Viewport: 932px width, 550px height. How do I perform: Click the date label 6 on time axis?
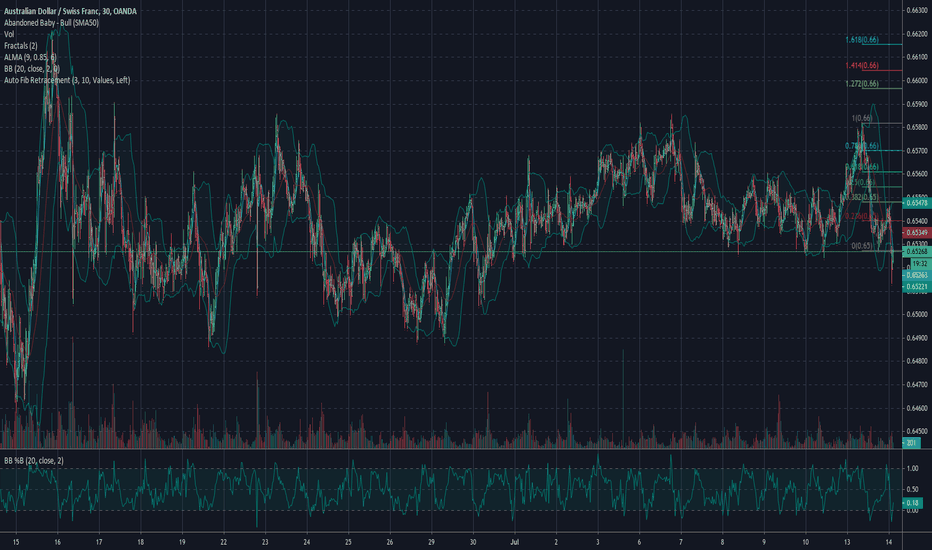(640, 542)
